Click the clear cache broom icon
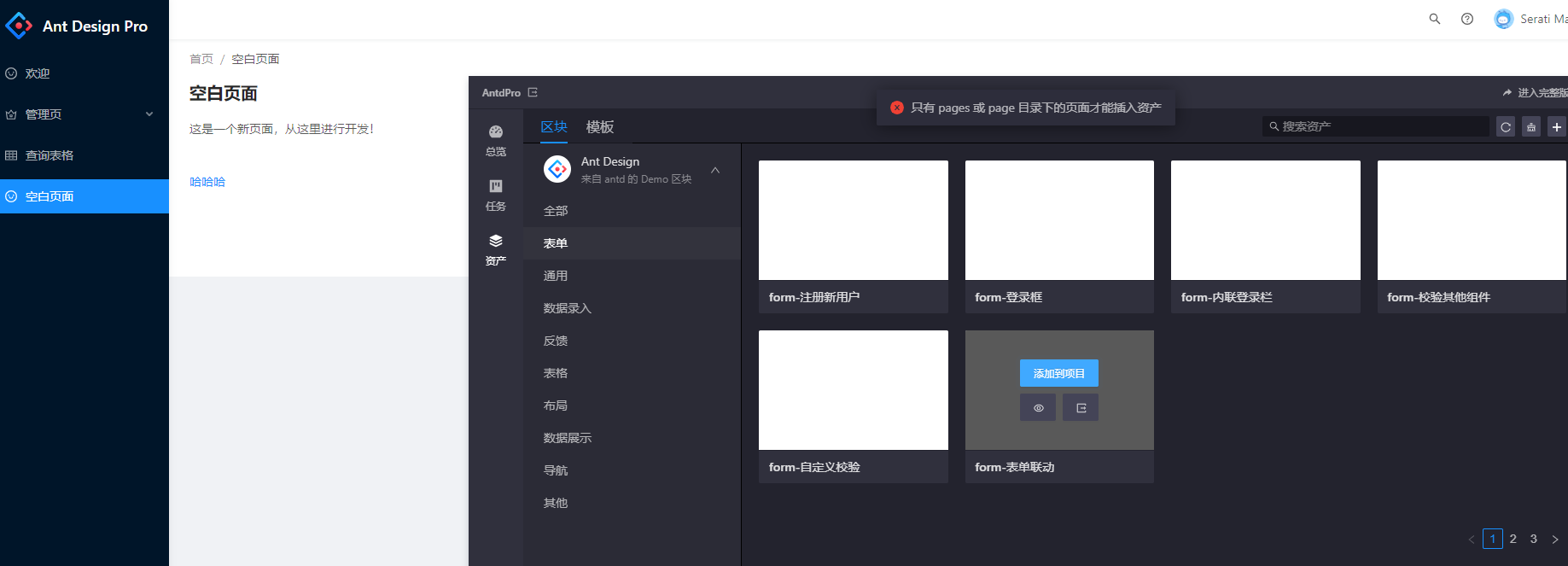Screen dimensions: 1568x566 (x=1531, y=126)
